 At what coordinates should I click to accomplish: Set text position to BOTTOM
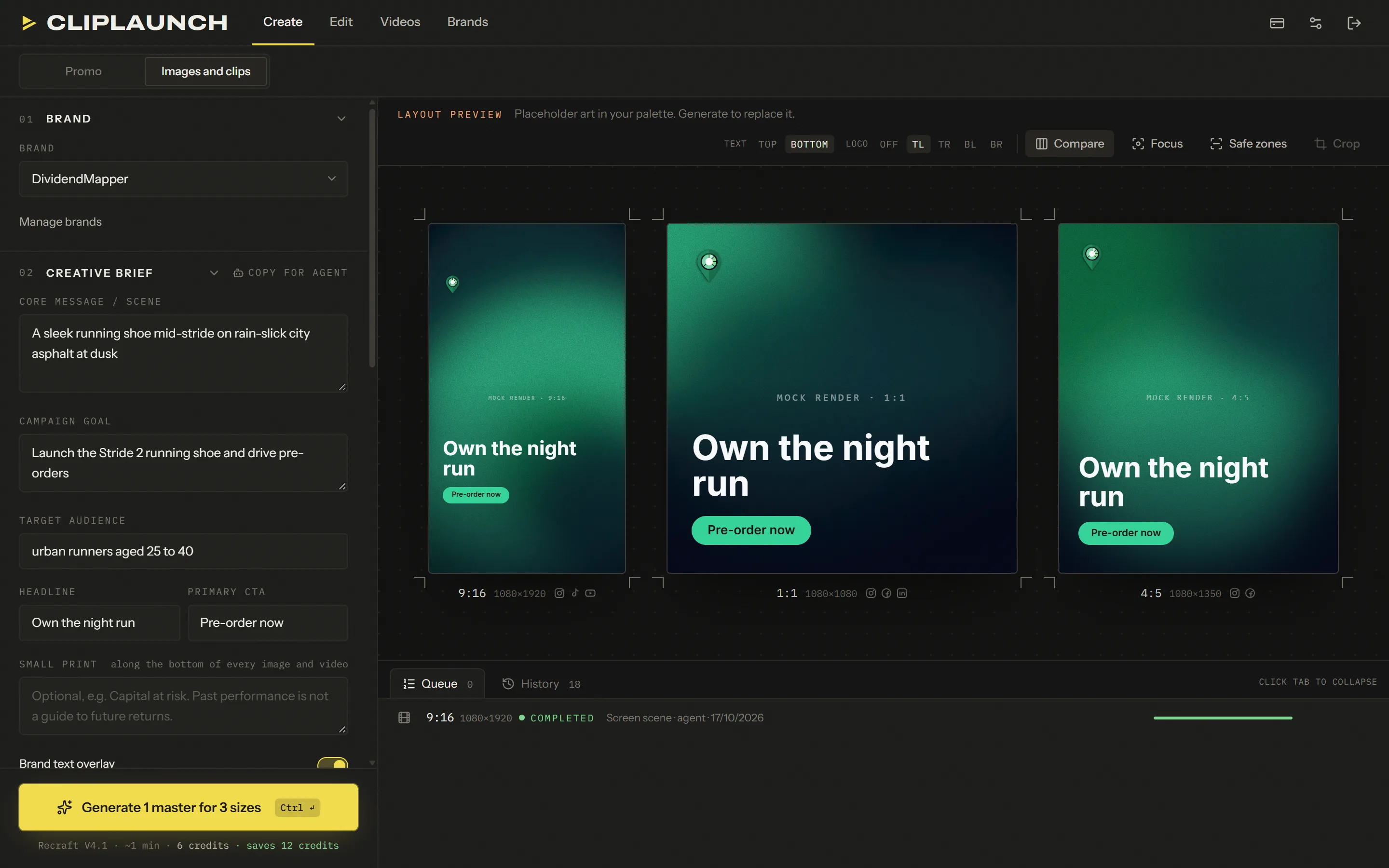809,144
